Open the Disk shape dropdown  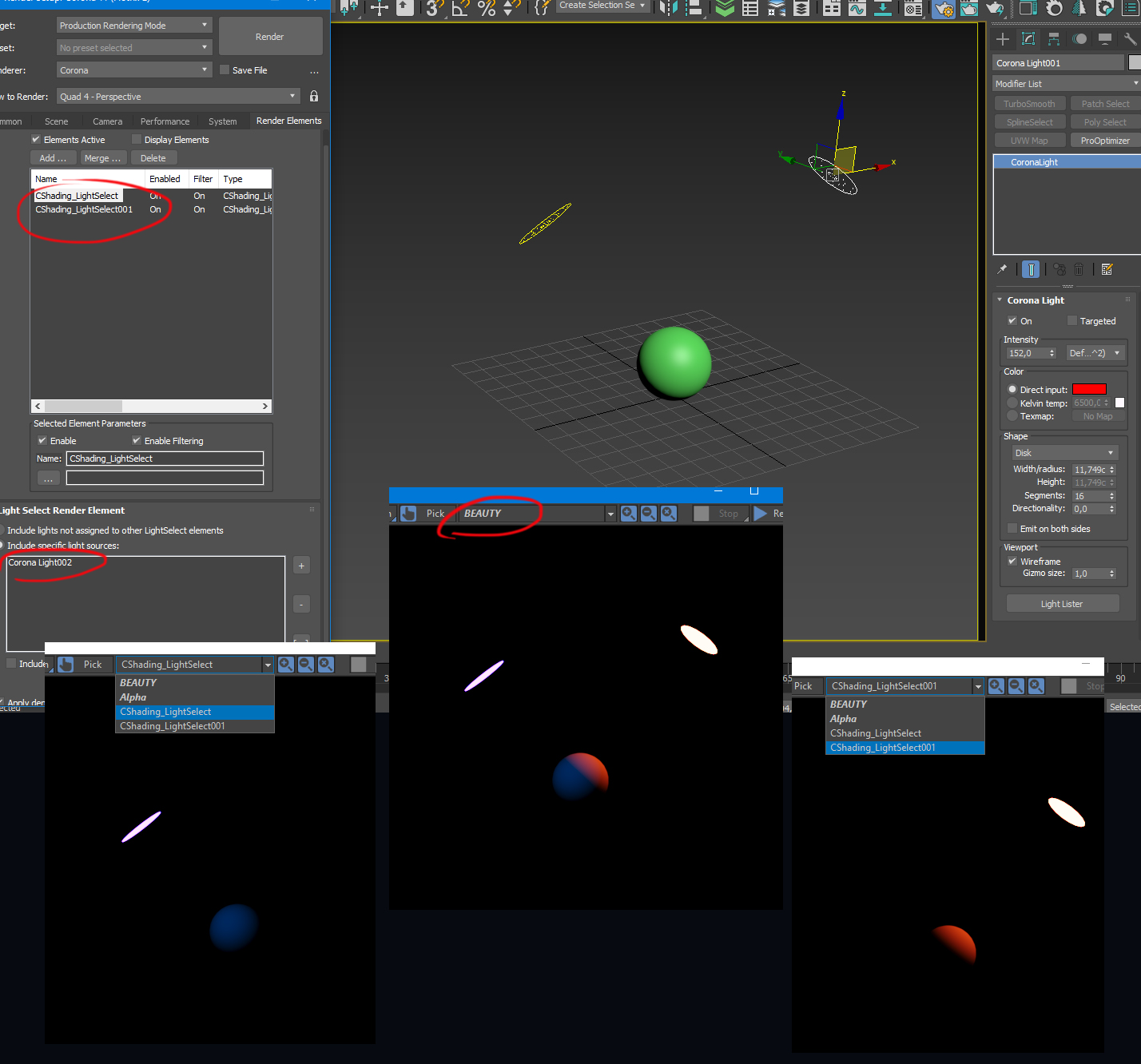coord(1064,453)
